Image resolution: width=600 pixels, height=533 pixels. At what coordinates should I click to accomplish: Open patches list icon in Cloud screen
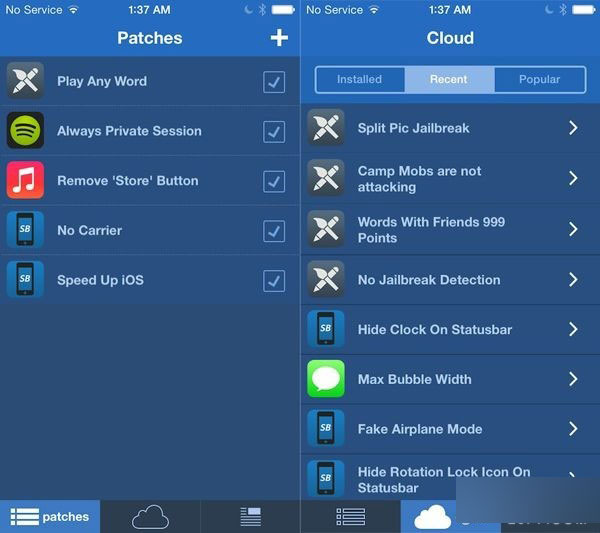351,517
